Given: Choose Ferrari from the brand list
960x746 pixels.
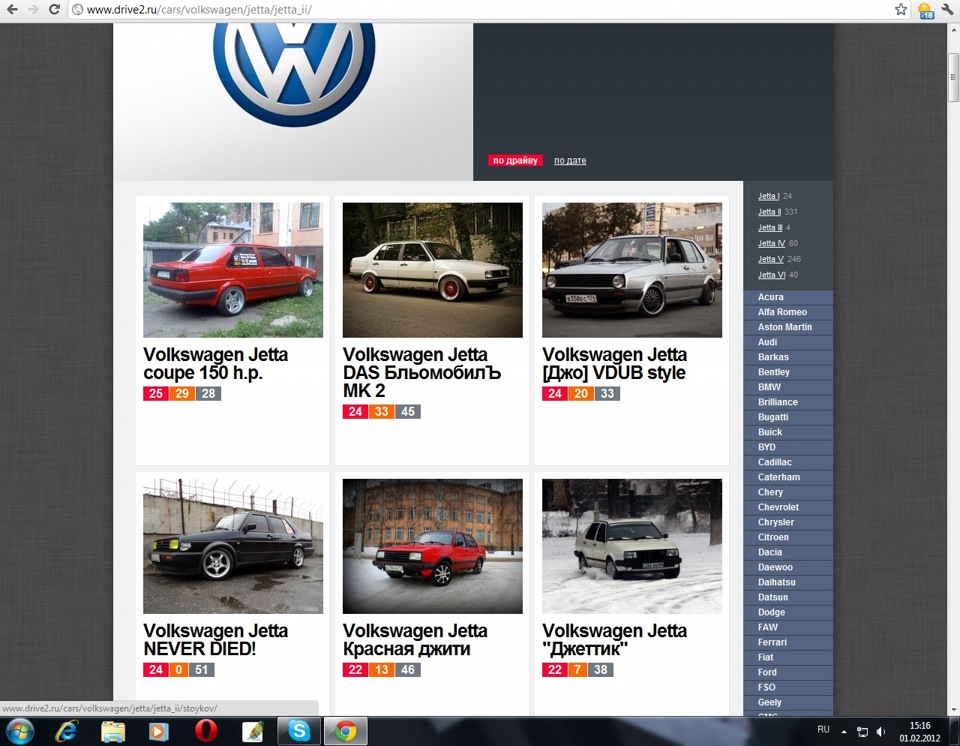Looking at the screenshot, I should point(788,642).
